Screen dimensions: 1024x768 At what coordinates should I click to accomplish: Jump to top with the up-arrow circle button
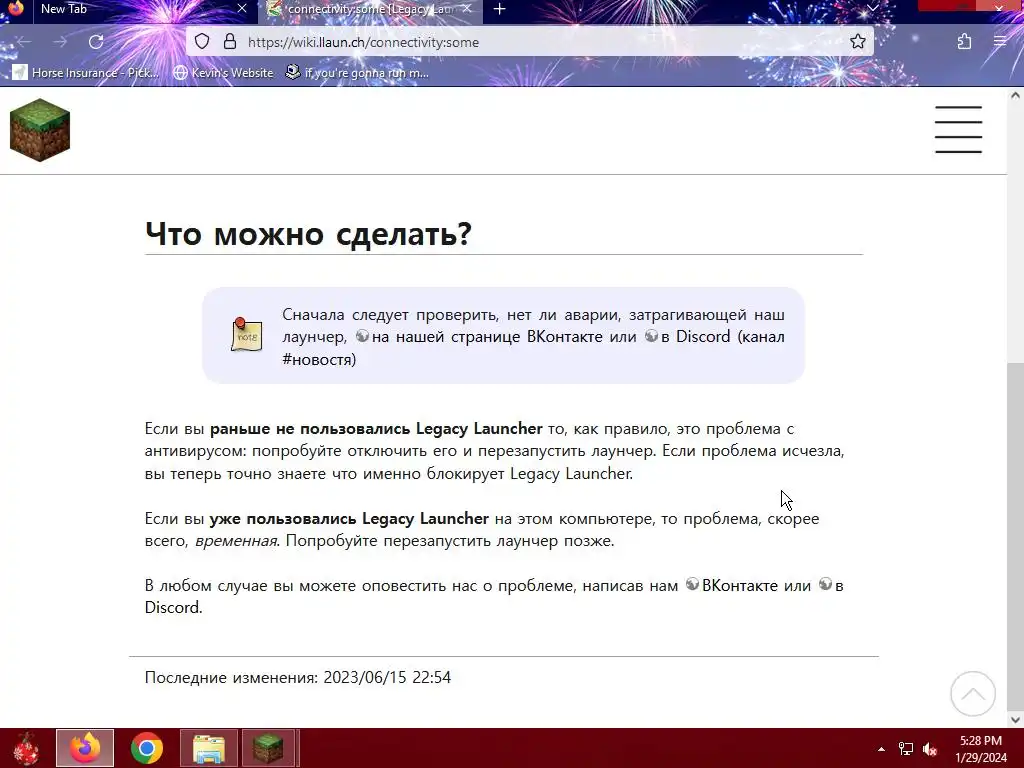[x=972, y=694]
